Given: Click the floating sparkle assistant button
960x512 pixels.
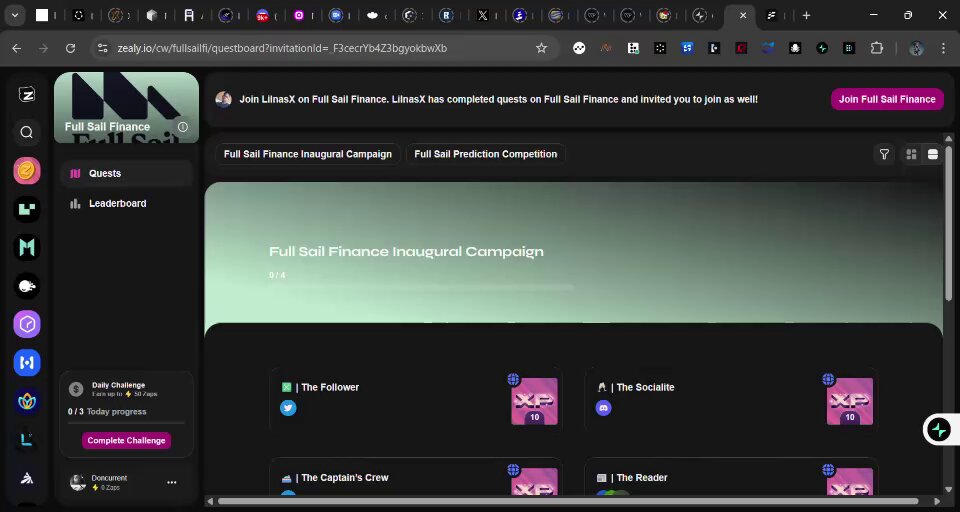Looking at the screenshot, I should [939, 429].
